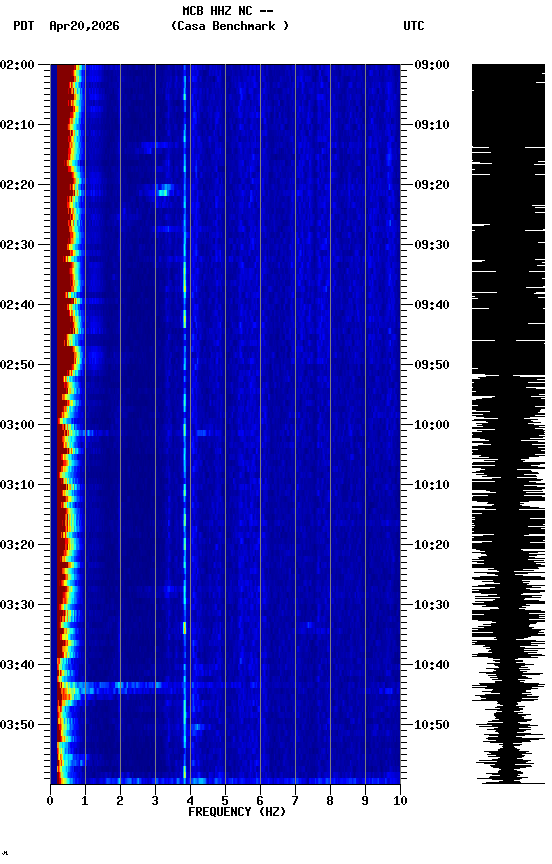Click frequency axis tick label 4
This screenshot has width=552, height=864.
pyautogui.click(x=190, y=801)
